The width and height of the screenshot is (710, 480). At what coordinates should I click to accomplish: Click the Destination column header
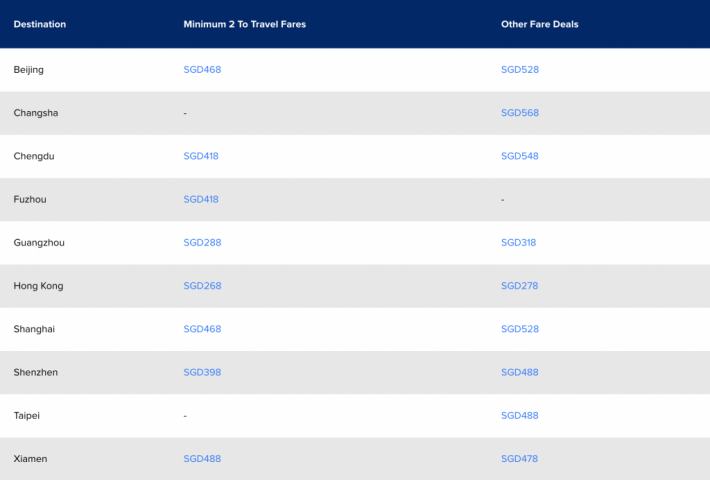pos(40,24)
